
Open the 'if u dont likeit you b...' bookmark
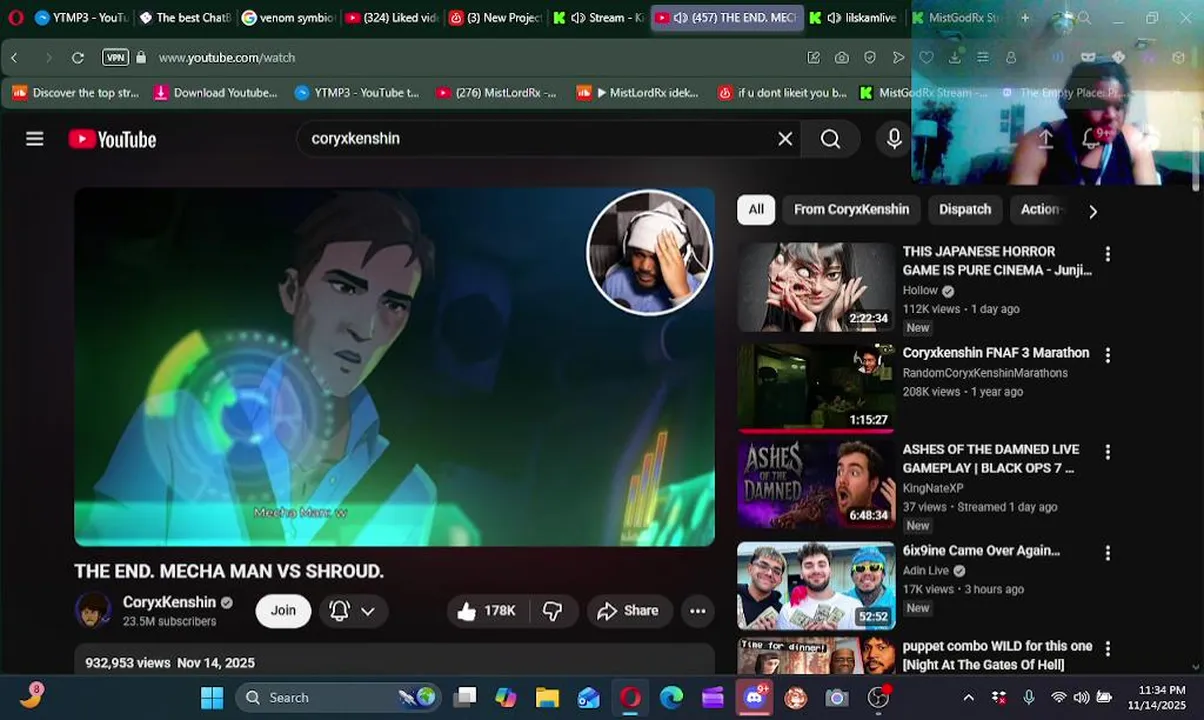(x=782, y=93)
